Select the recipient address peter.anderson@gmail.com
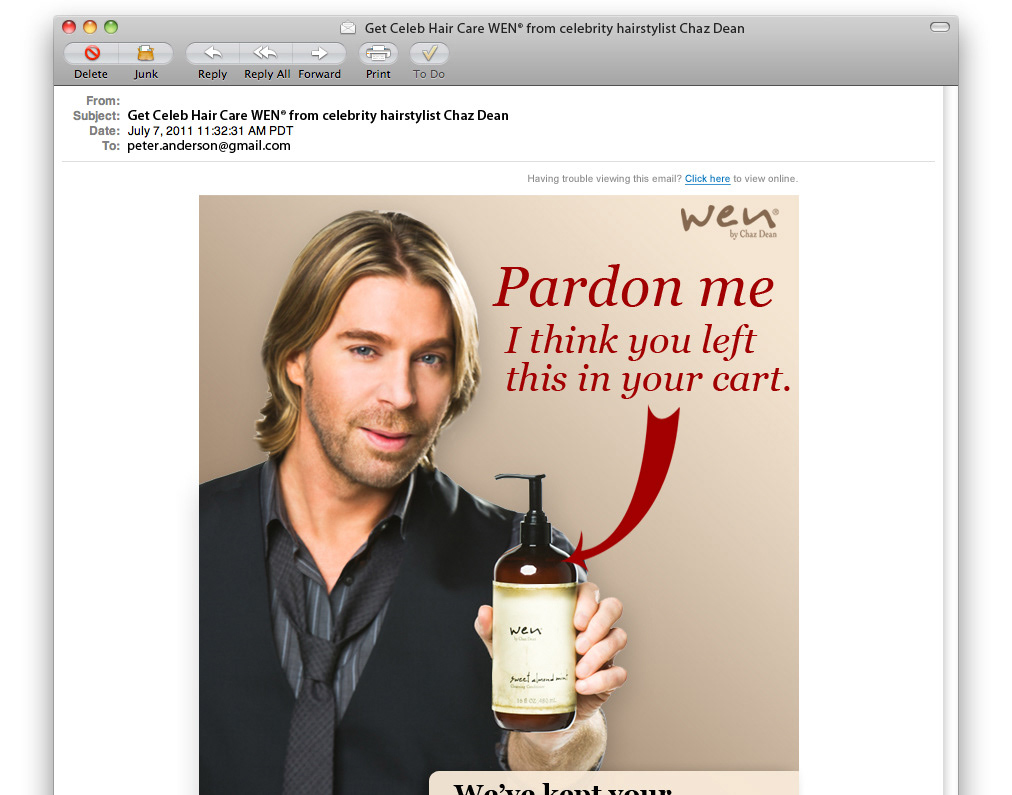 208,146
